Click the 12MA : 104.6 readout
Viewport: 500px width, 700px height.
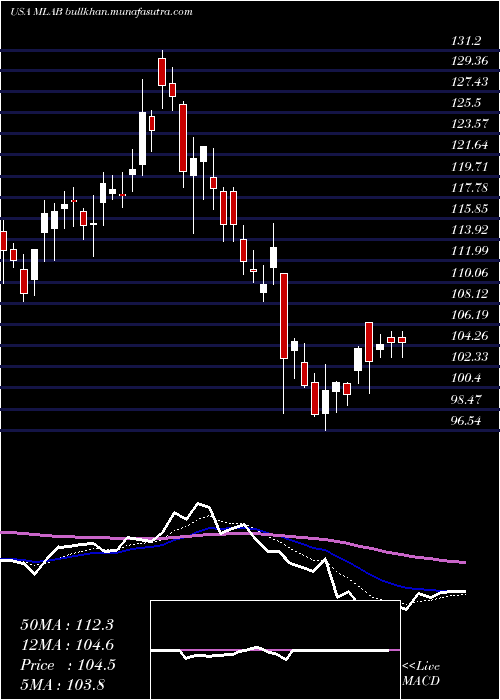(x=67, y=645)
